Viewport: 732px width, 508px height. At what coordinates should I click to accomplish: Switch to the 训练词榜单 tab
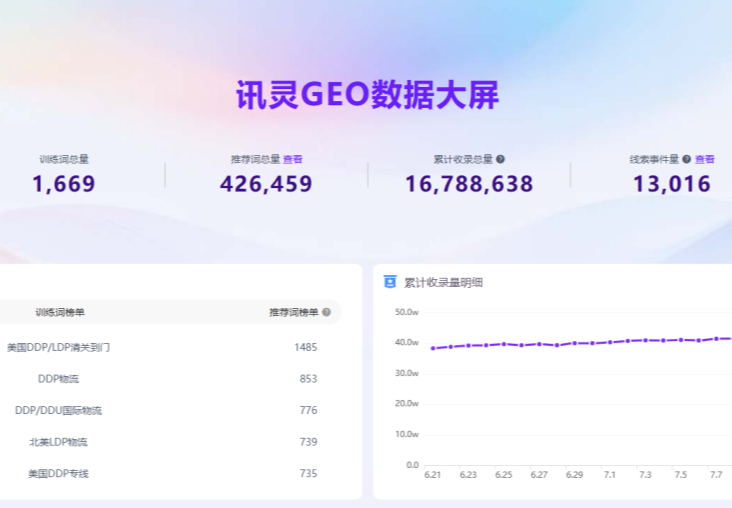[x=60, y=312]
